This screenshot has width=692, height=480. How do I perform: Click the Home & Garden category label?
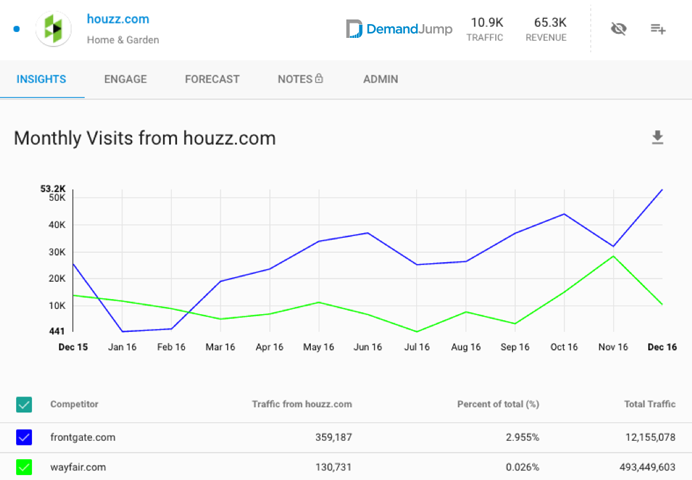coord(123,40)
